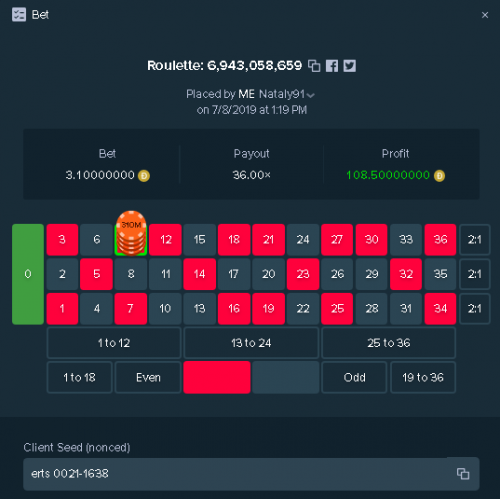Choose the 19 to 36 bet

pos(423,378)
